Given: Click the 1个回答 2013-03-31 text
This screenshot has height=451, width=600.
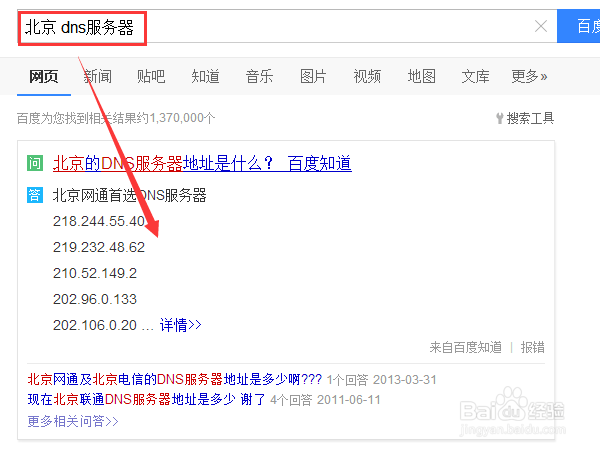Looking at the screenshot, I should (382, 380).
